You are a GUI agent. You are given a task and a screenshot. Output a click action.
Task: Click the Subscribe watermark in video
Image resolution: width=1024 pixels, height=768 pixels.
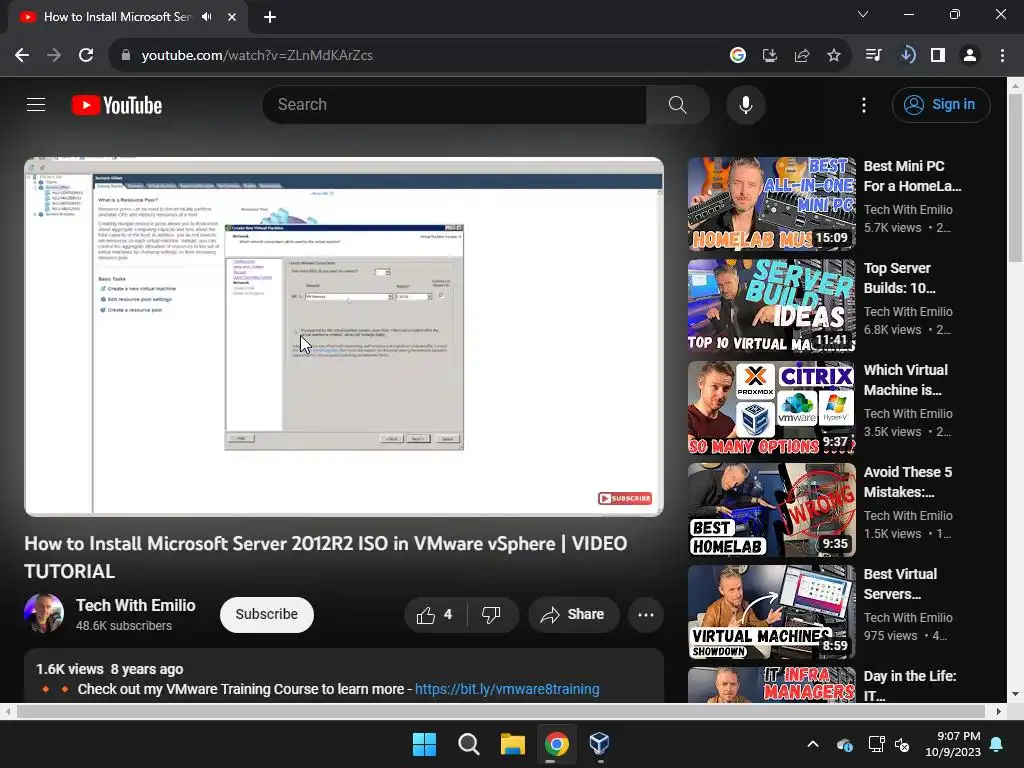click(x=625, y=498)
